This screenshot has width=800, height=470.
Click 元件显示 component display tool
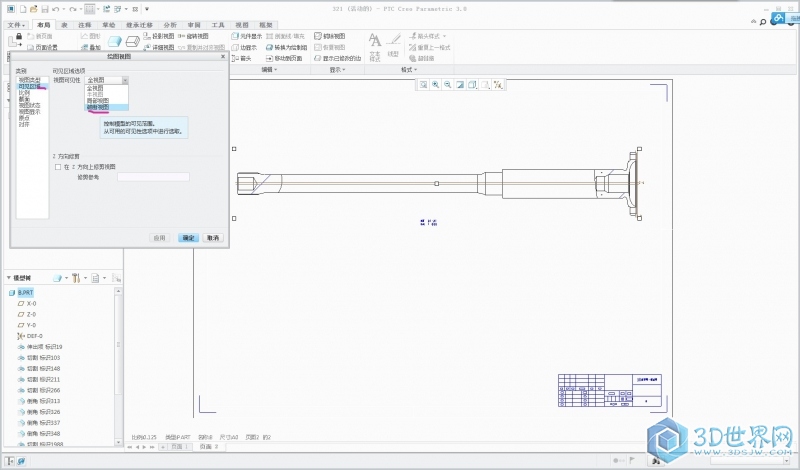pos(246,36)
